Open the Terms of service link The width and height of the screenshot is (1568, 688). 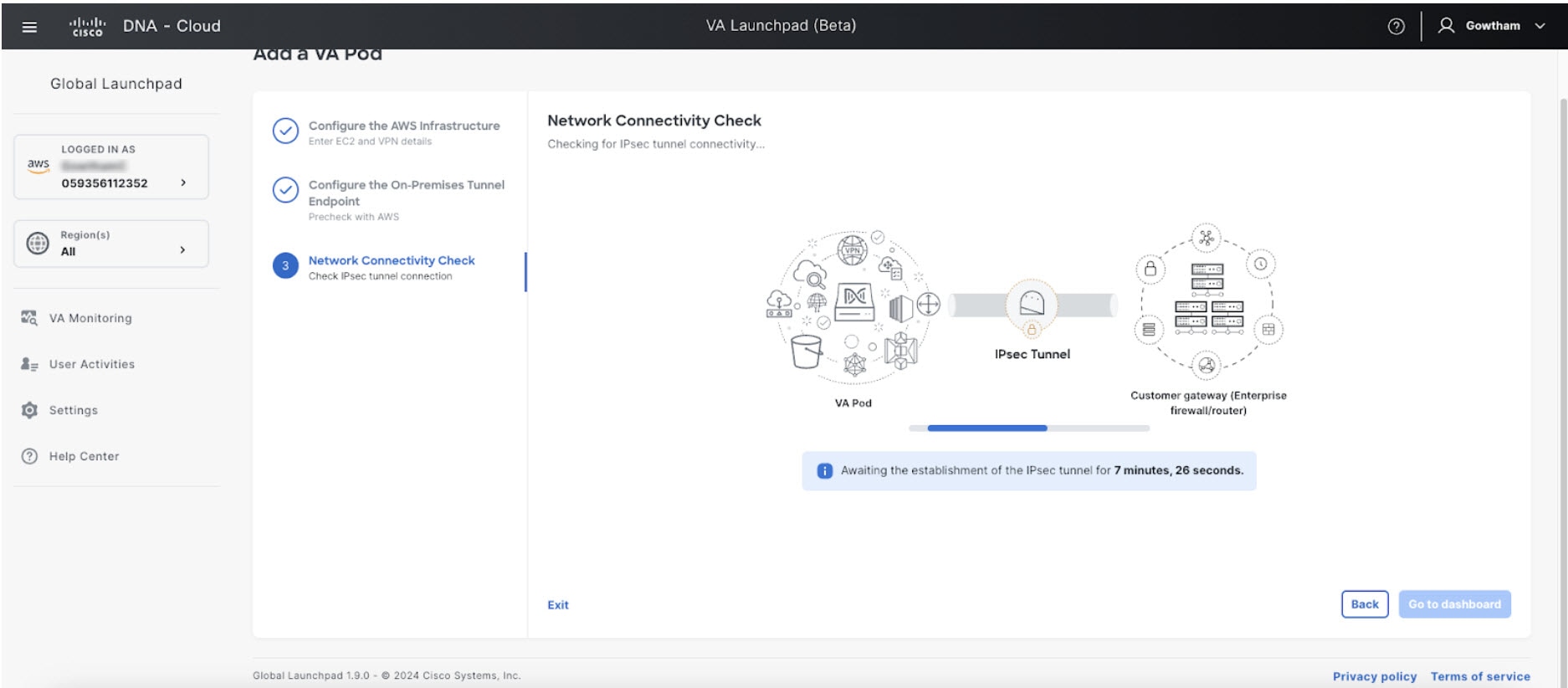1480,676
